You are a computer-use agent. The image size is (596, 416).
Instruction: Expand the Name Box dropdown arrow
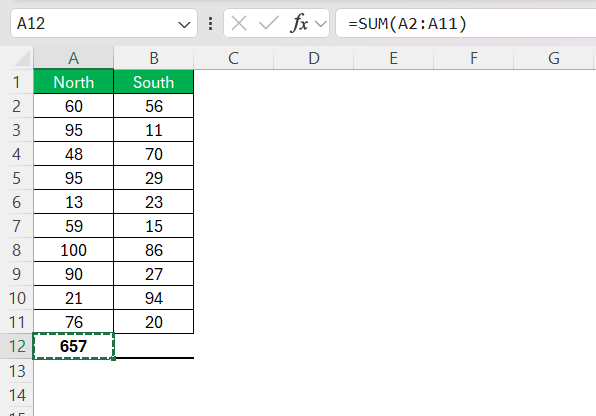click(184, 25)
